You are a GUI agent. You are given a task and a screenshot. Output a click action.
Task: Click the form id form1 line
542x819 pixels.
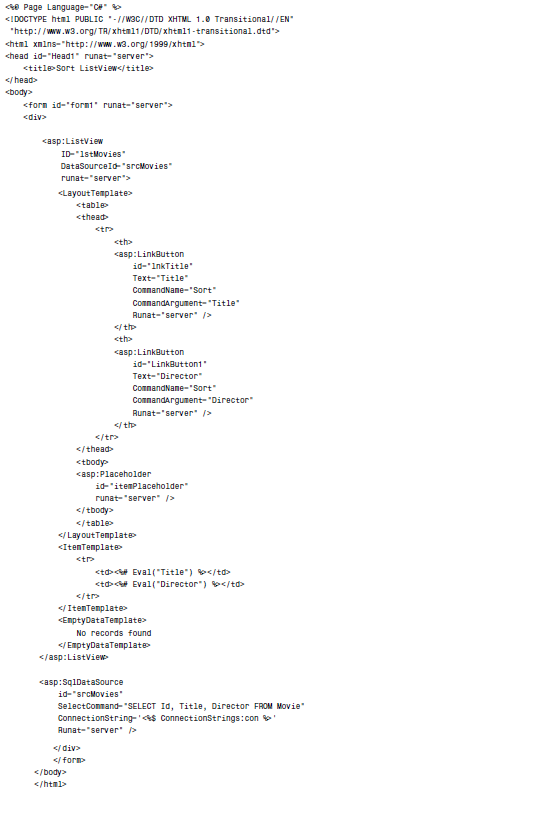(98, 104)
